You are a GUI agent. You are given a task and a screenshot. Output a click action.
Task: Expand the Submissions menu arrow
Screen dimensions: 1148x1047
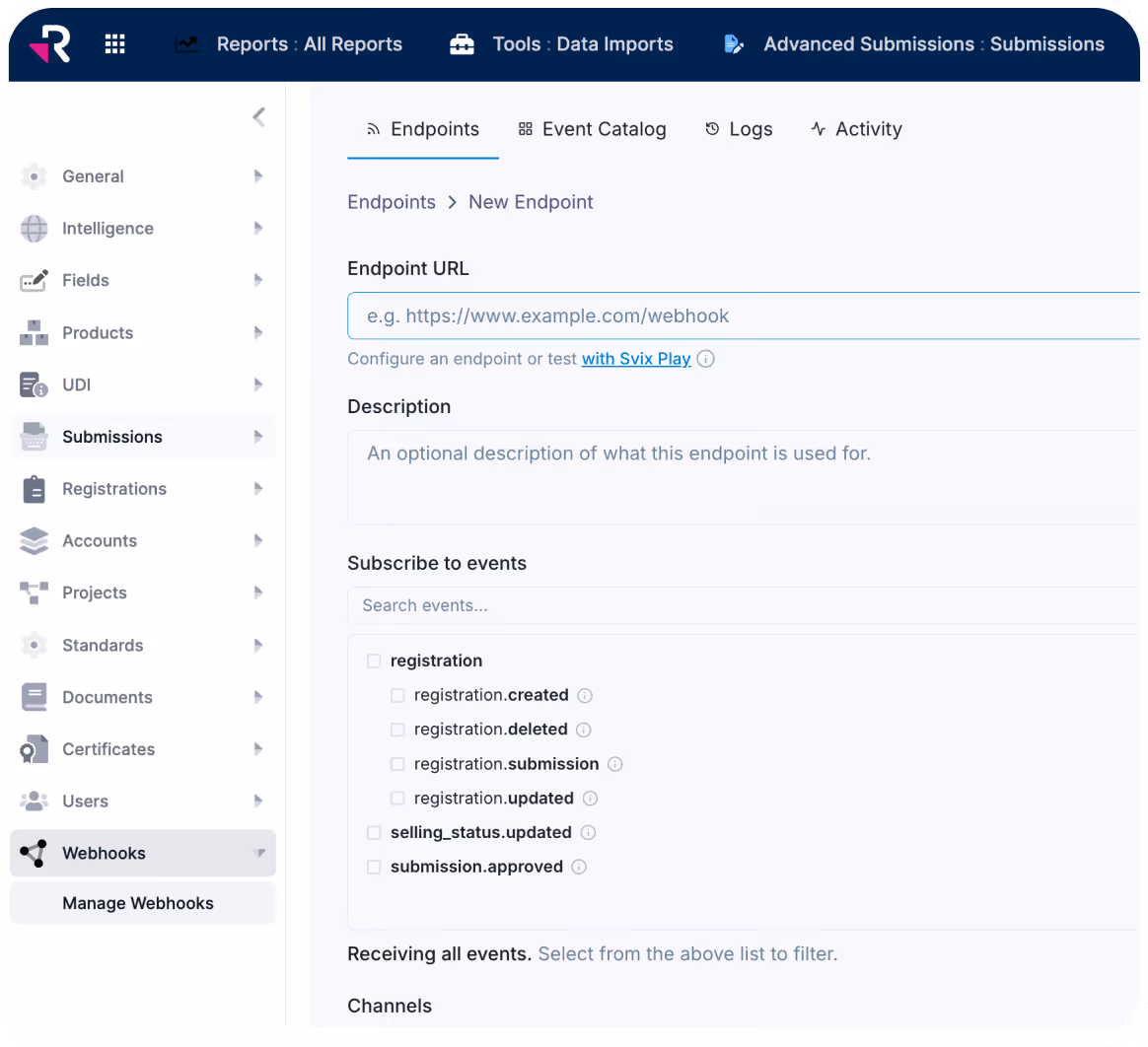pos(258,436)
